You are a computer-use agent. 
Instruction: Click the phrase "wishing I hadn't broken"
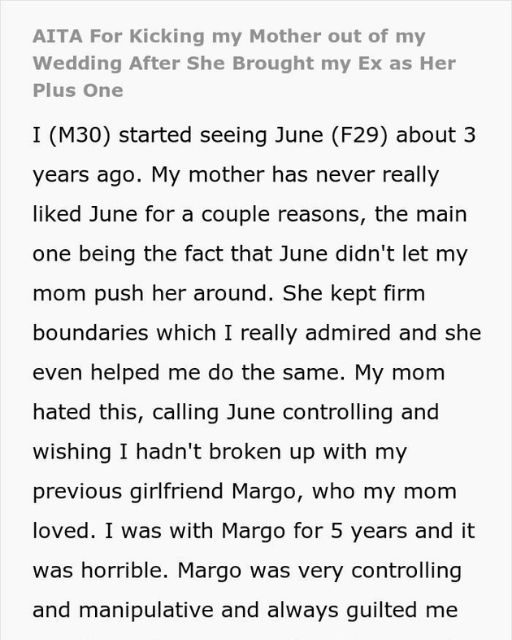[x=169, y=451]
